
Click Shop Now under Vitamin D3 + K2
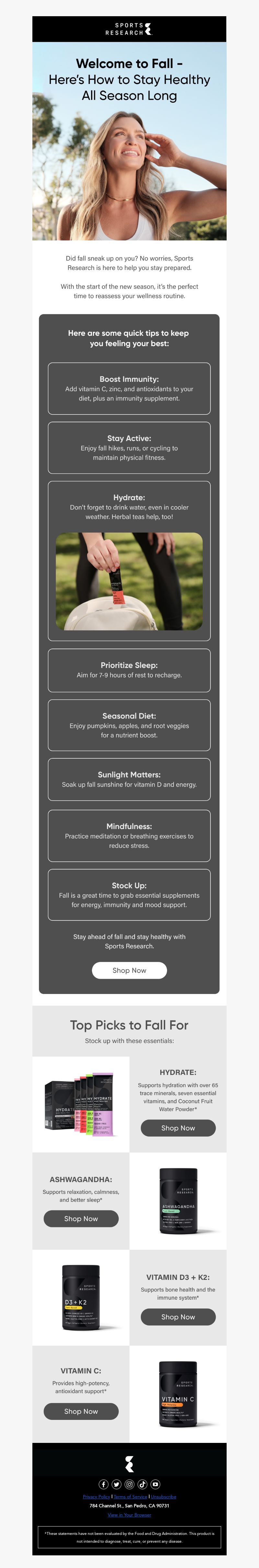pyautogui.click(x=178, y=1316)
